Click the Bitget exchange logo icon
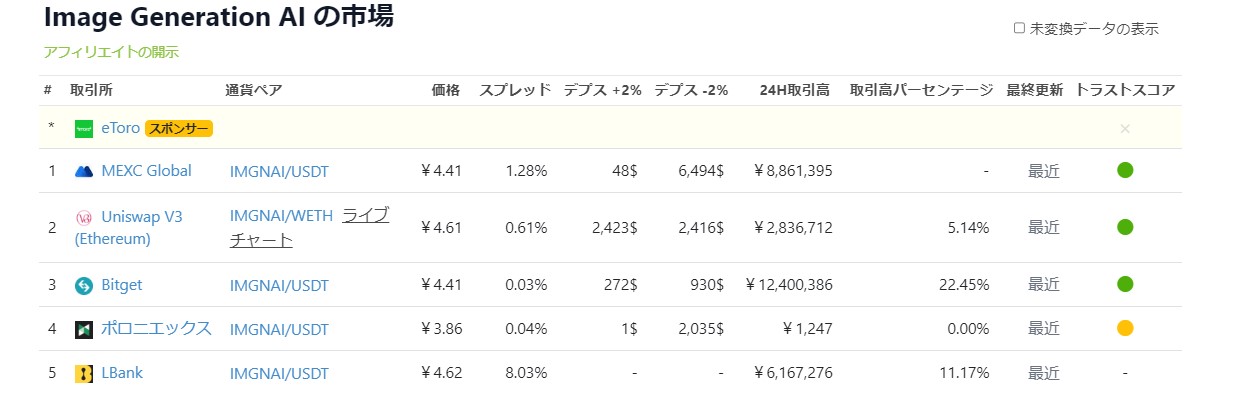Screen dimensions: 1243x418 84,286
